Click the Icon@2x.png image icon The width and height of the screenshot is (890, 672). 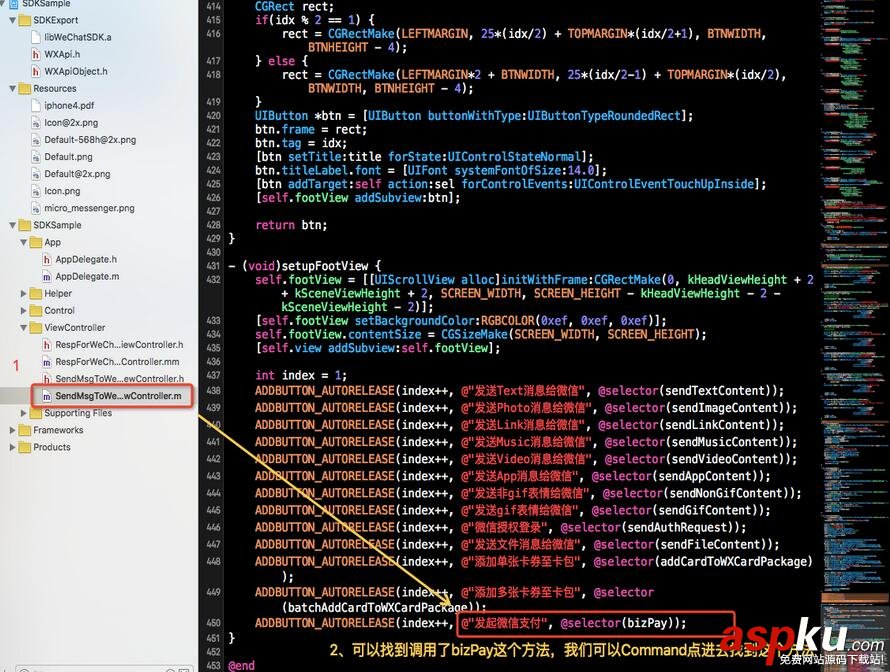click(36, 123)
